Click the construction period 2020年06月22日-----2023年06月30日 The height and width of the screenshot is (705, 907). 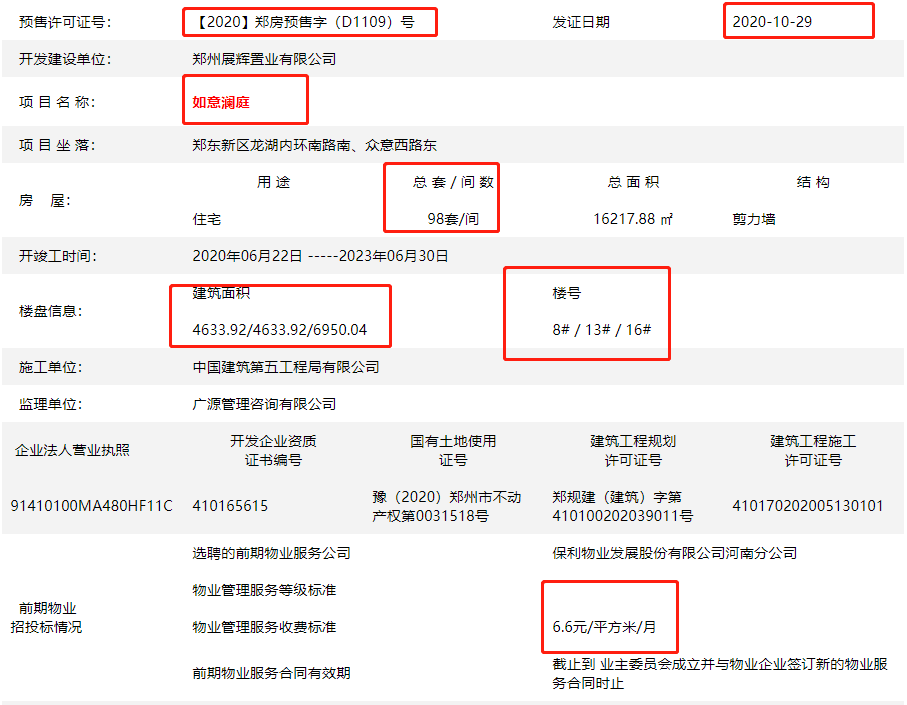320,256
